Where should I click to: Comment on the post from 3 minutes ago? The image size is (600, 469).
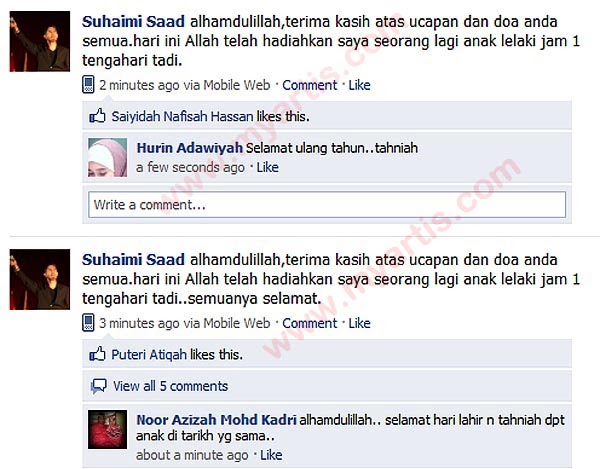click(x=310, y=323)
